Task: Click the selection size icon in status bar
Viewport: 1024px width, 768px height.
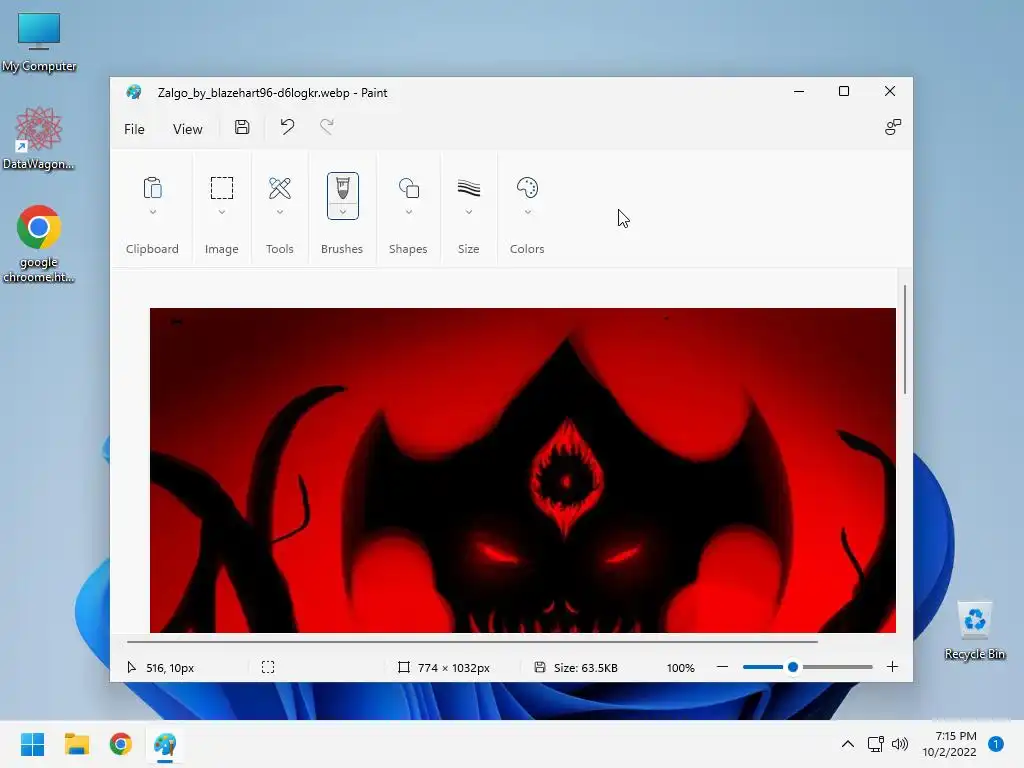Action: [268, 667]
